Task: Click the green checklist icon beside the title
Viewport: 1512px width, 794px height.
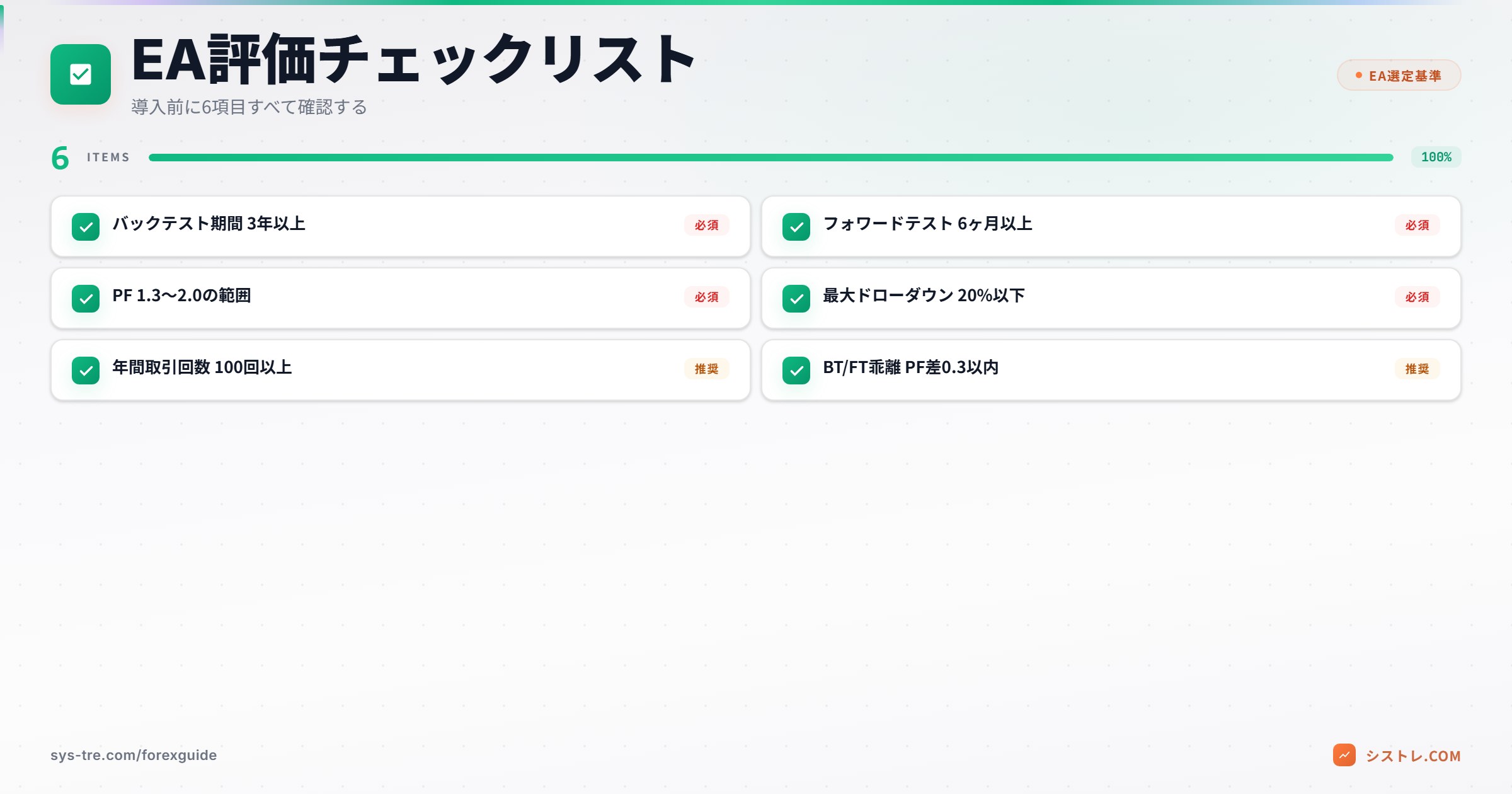Action: pyautogui.click(x=80, y=75)
